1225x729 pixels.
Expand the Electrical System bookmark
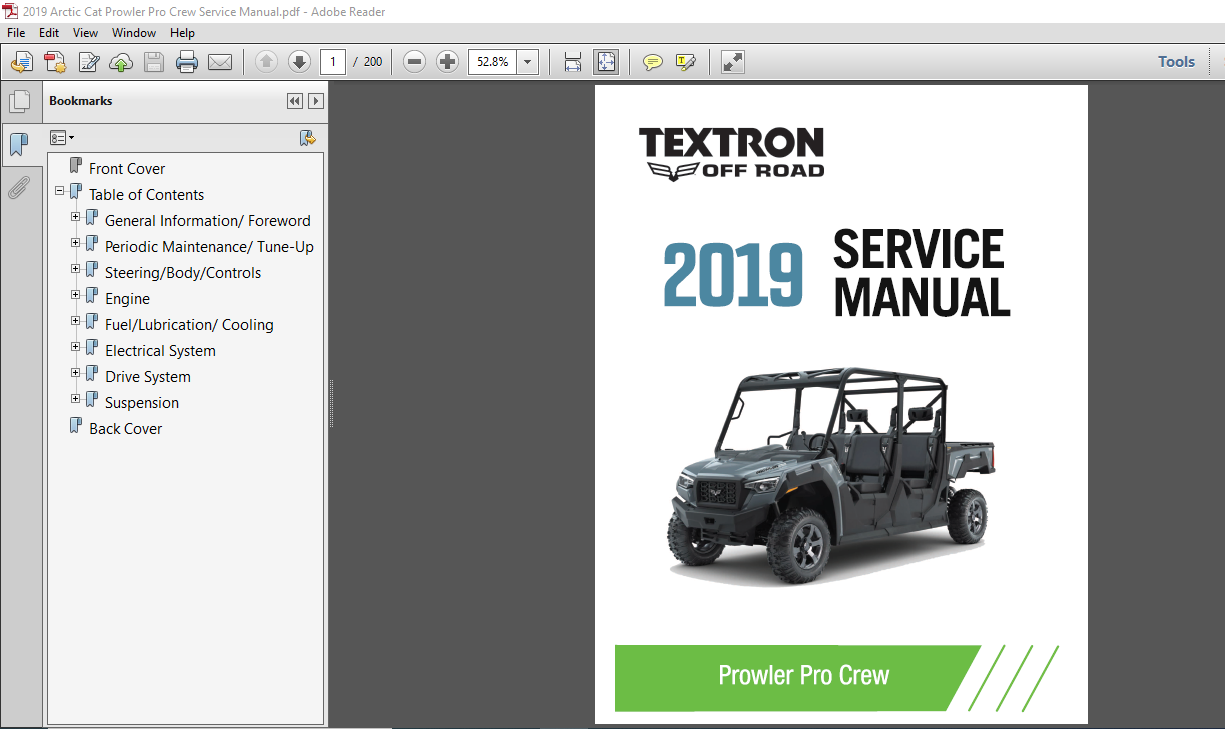tap(76, 347)
